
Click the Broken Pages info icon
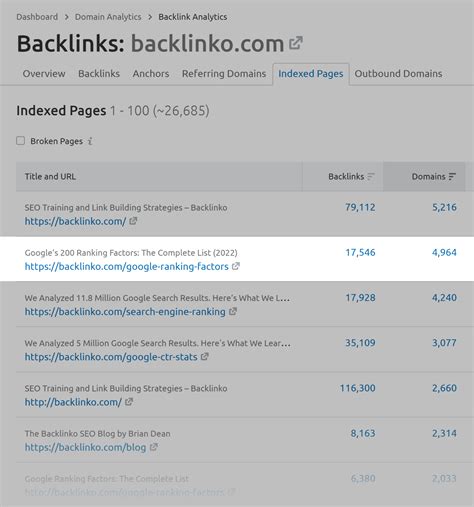coord(90,141)
